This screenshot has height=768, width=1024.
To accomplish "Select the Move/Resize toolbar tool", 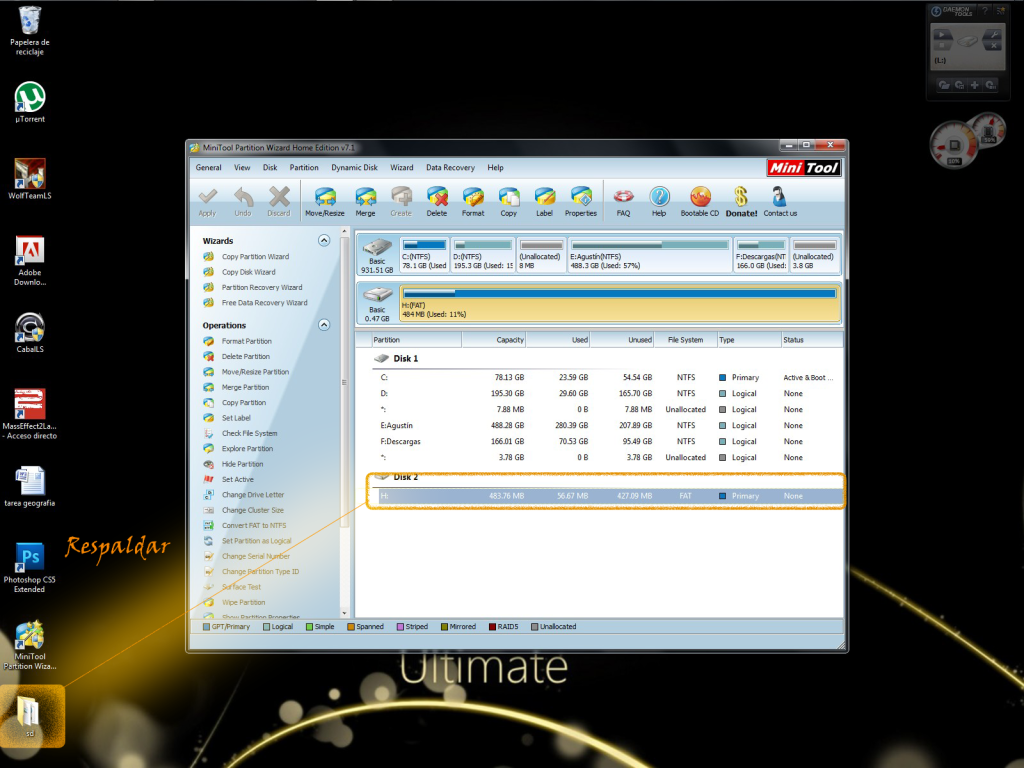I will coord(325,200).
